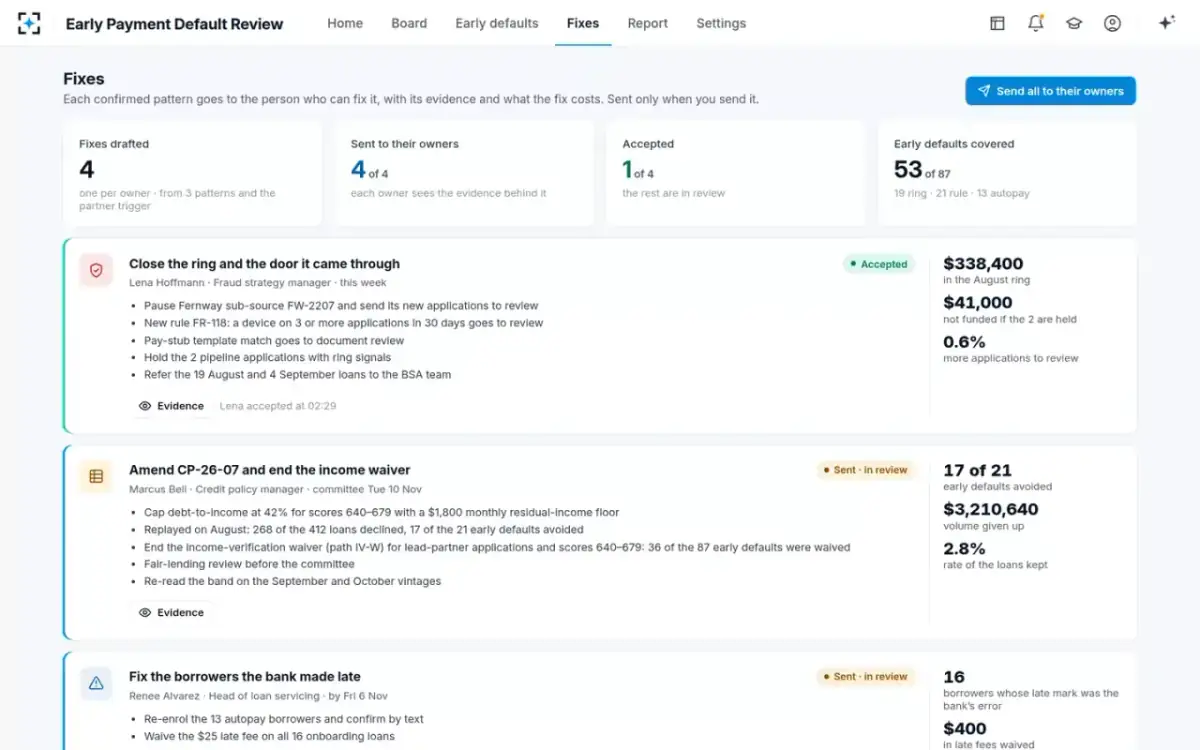Click Cap debt-to-income at 42% bullet
The height and width of the screenshot is (750, 1200).
pyautogui.click(x=381, y=512)
